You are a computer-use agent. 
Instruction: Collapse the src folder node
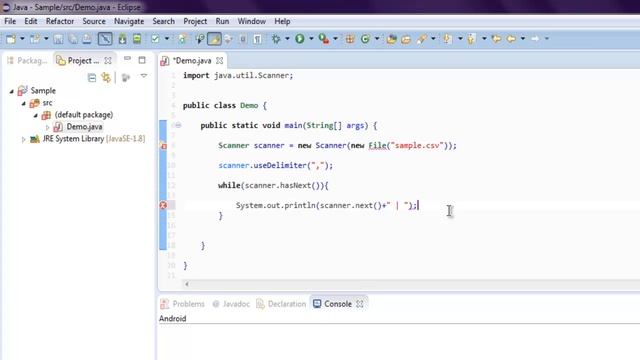click(24, 103)
